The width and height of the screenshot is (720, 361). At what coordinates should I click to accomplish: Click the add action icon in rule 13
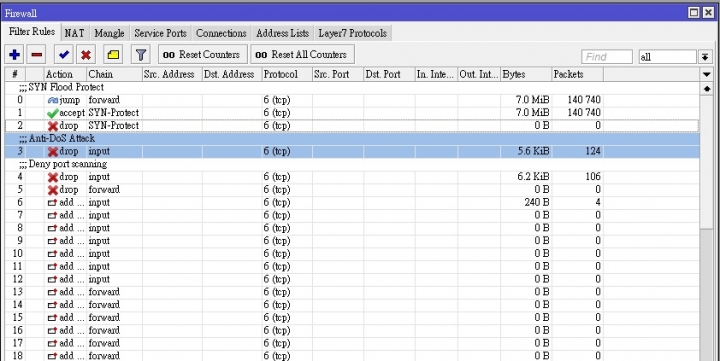click(x=52, y=292)
